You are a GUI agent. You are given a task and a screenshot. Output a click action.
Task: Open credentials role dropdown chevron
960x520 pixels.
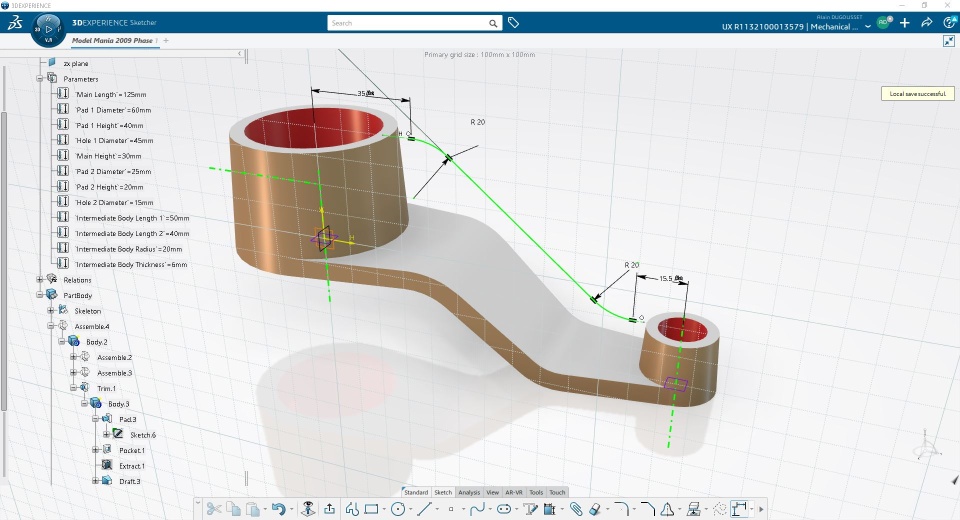click(x=868, y=26)
